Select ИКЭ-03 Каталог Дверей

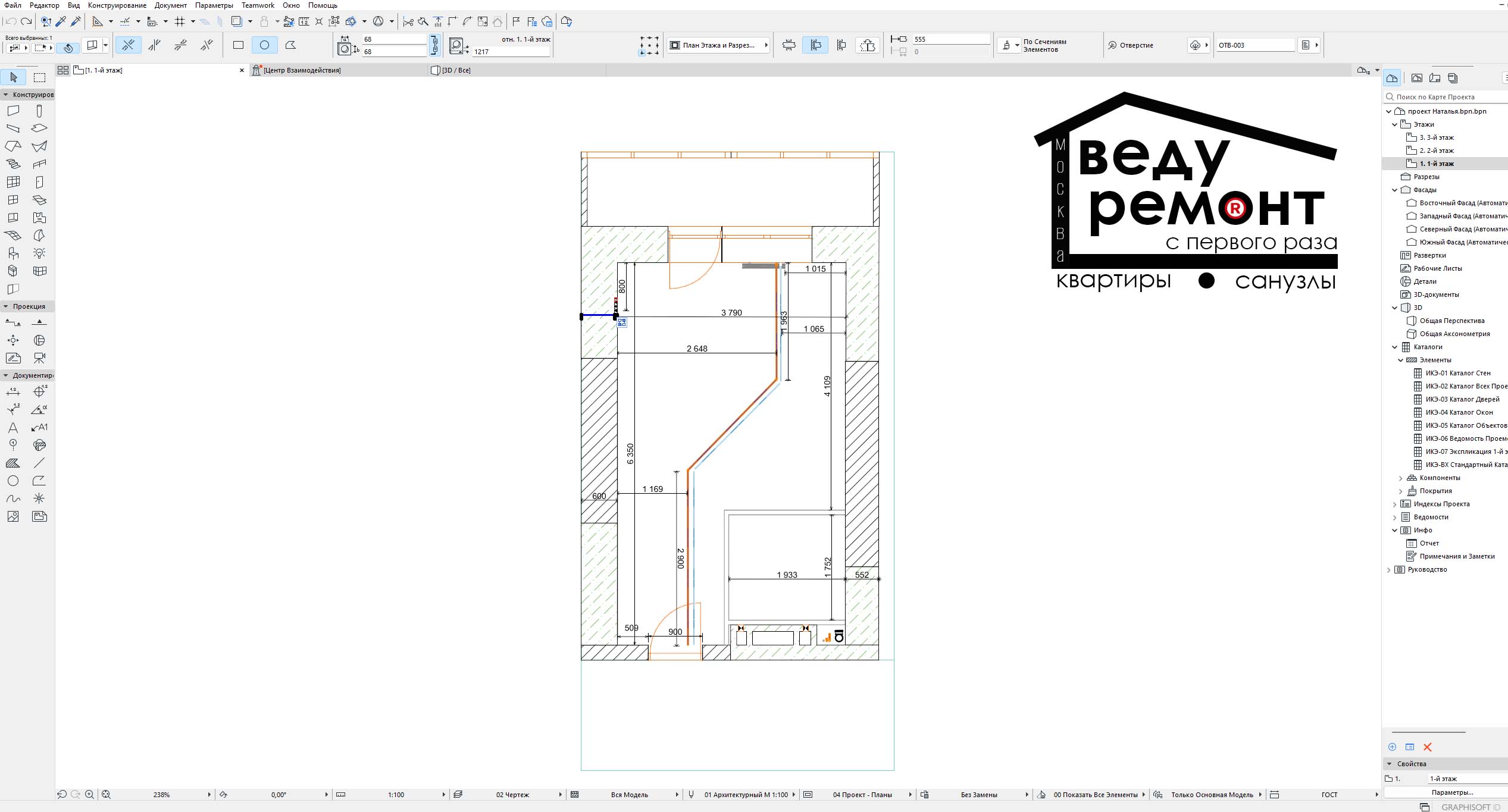pos(1463,399)
